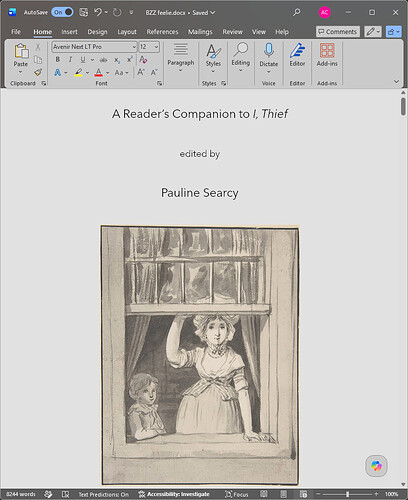Image resolution: width=408 pixels, height=500 pixels.
Task: Apply subscript formatting
Action: click(x=117, y=60)
